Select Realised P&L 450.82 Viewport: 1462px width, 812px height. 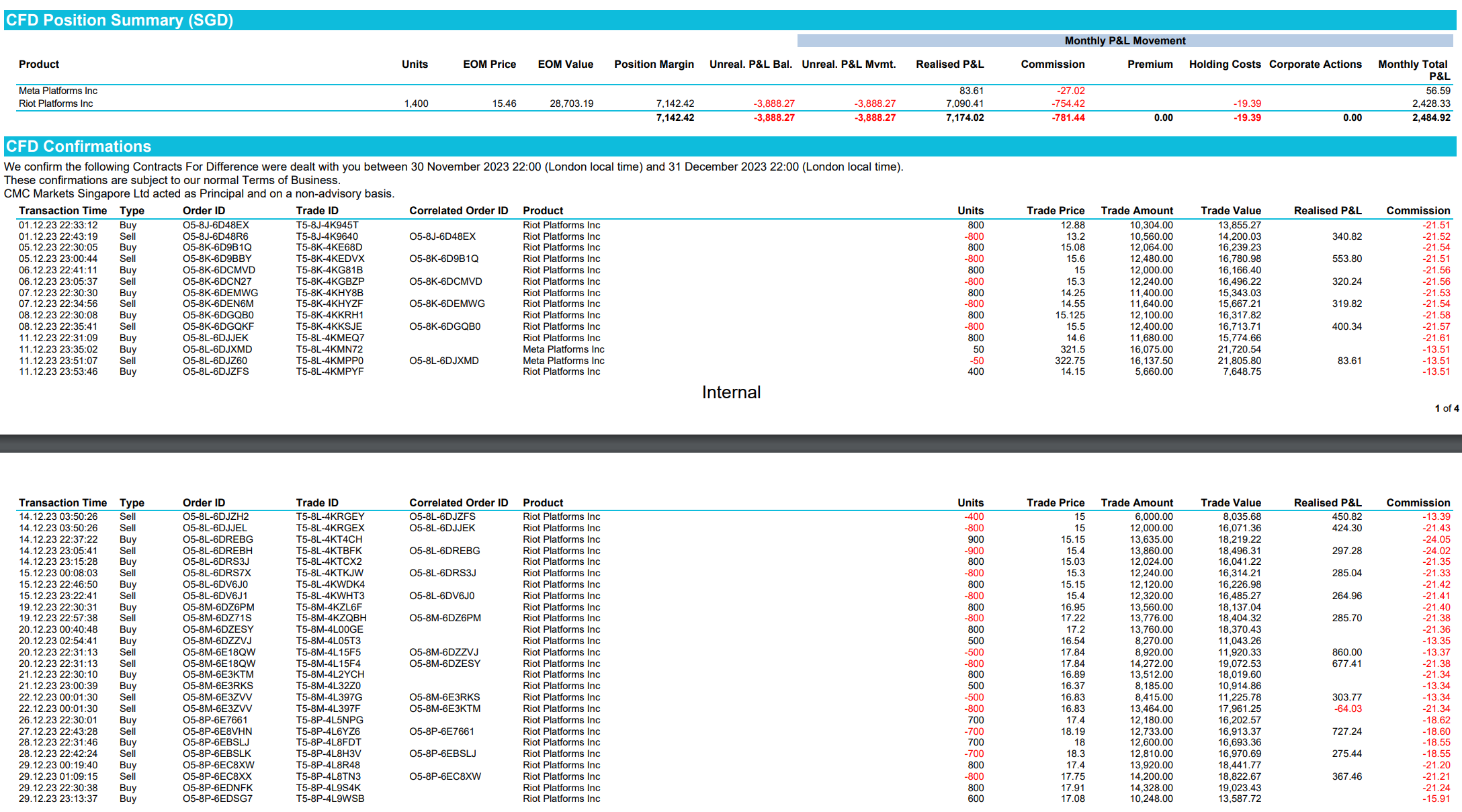[1347, 516]
